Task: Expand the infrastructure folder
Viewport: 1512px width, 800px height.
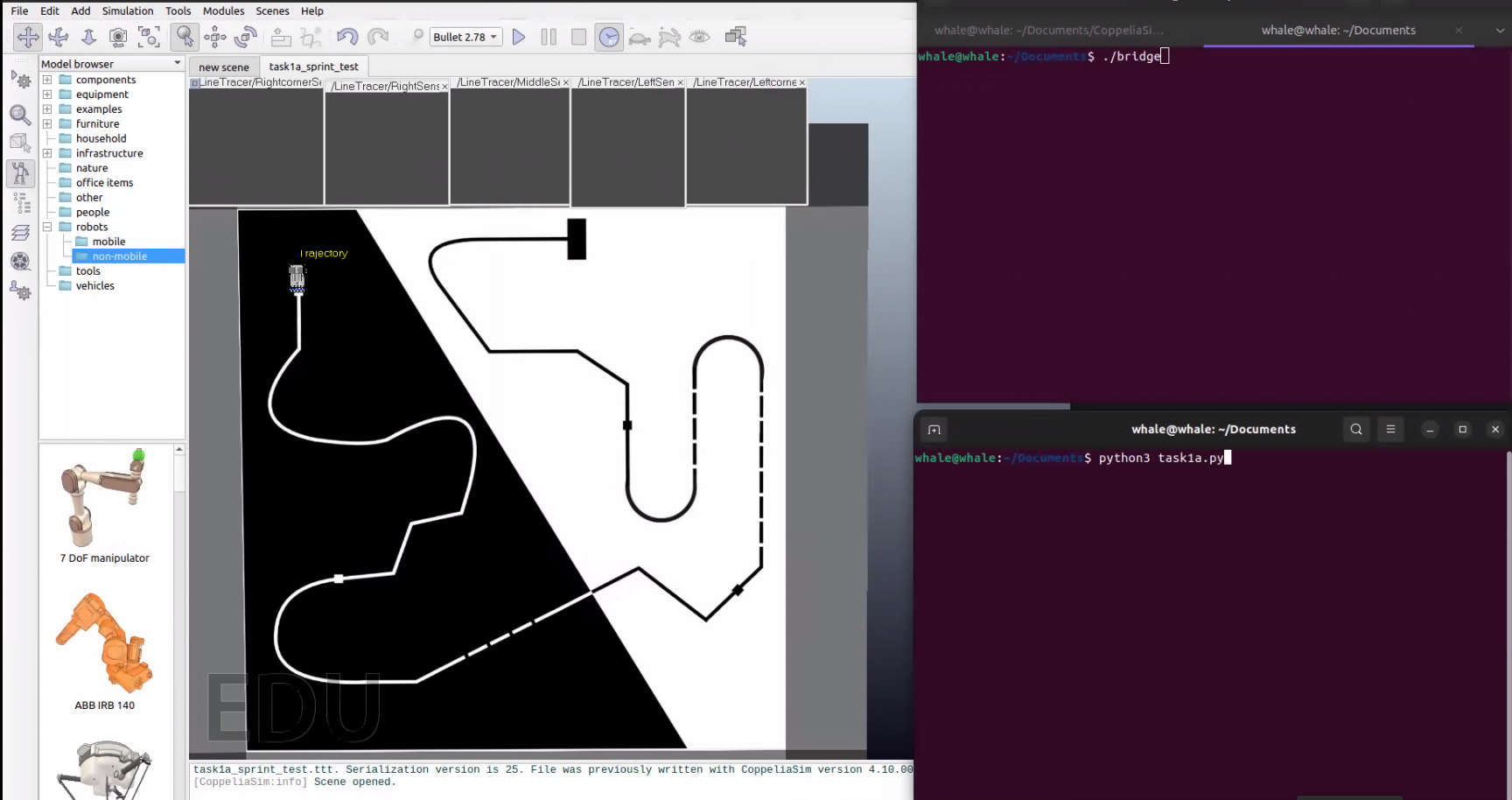Action: pyautogui.click(x=47, y=153)
